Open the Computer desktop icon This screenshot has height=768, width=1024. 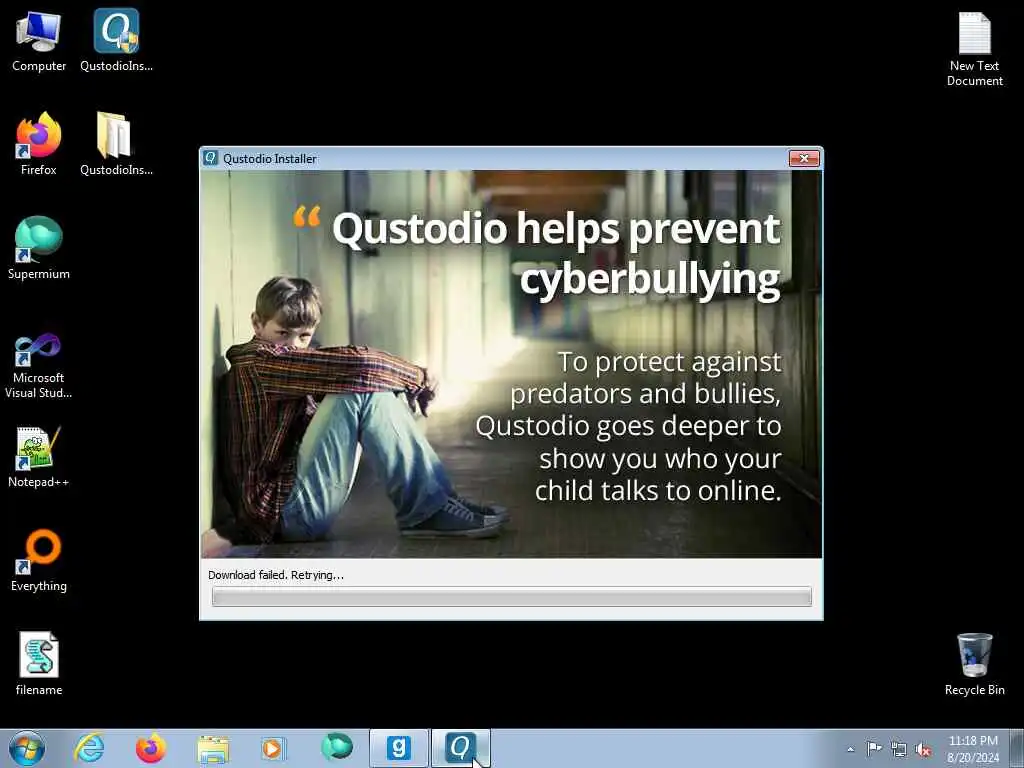(x=39, y=40)
